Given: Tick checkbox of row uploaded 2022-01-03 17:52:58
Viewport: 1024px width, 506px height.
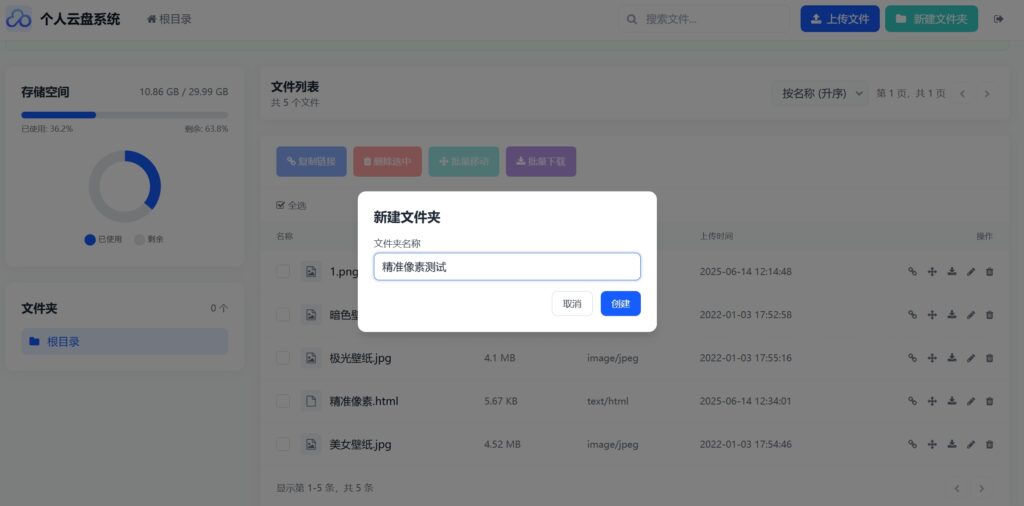Looking at the screenshot, I should (x=283, y=315).
